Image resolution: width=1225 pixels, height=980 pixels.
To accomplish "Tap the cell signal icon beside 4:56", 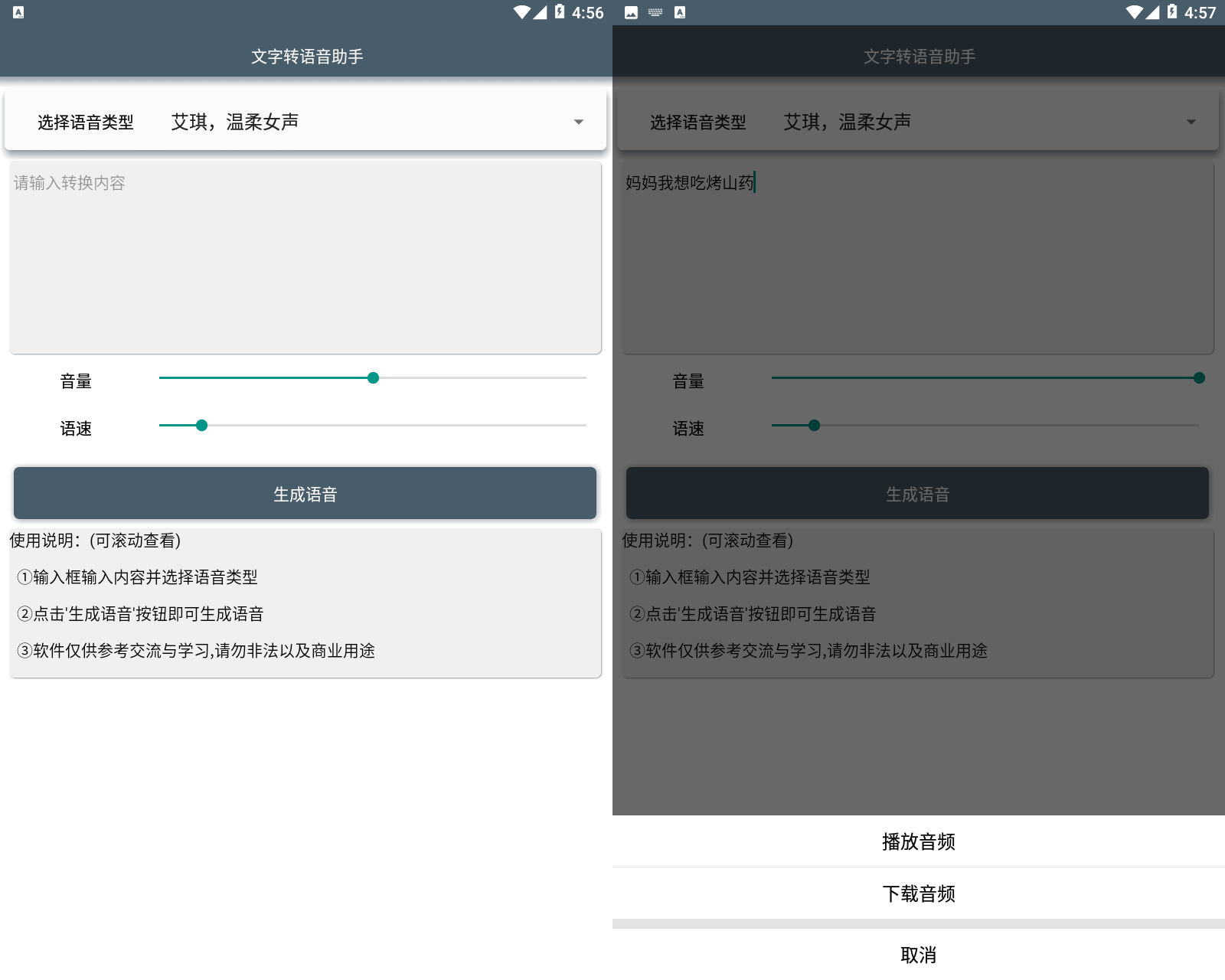I will tap(541, 12).
